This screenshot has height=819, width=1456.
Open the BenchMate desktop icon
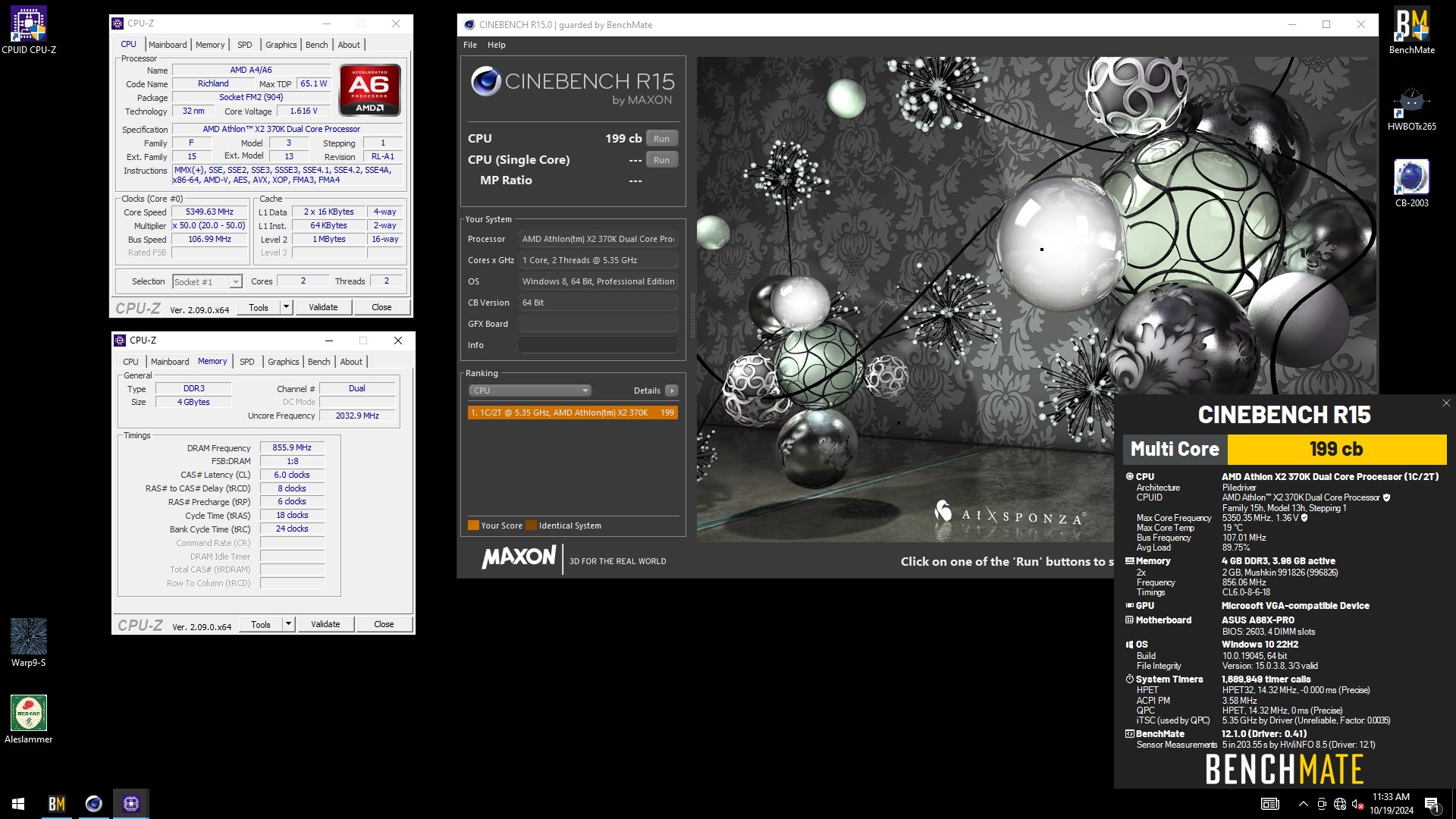click(x=1411, y=30)
